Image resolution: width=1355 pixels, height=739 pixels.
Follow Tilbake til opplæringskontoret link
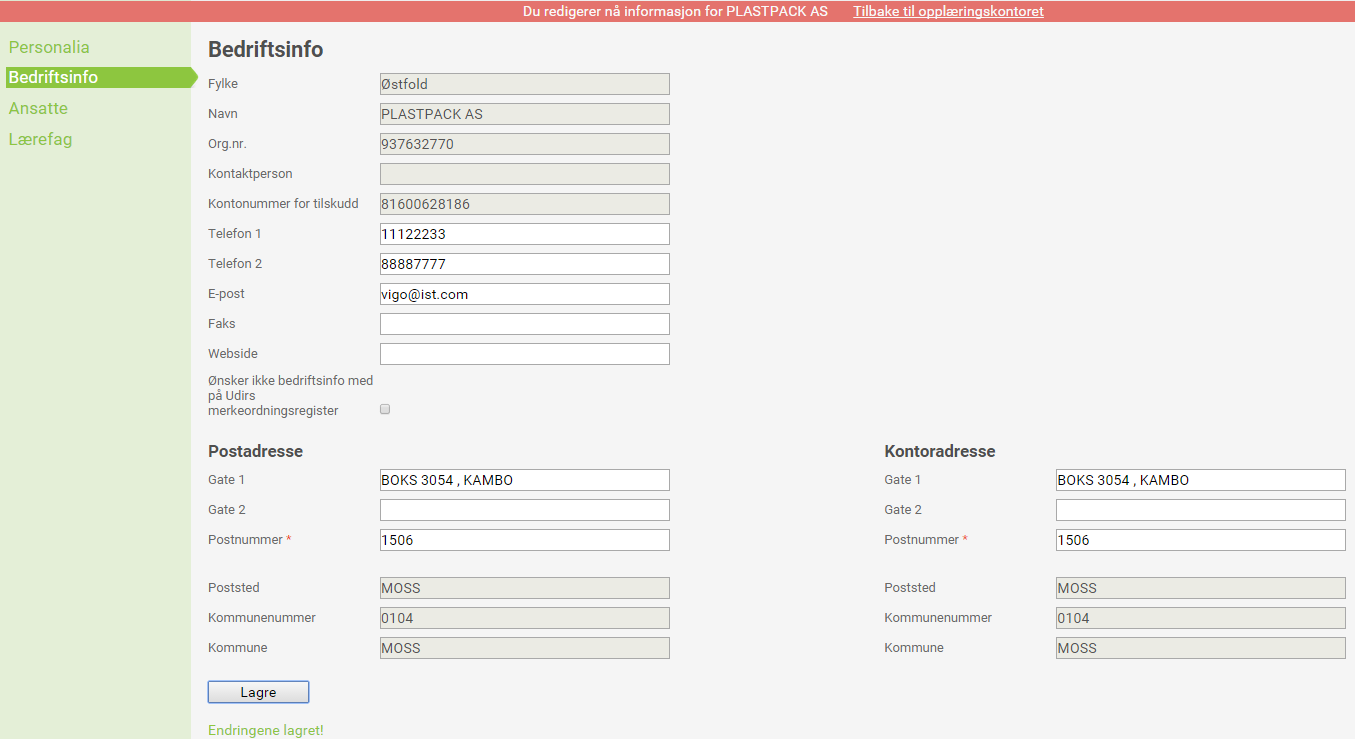point(948,11)
